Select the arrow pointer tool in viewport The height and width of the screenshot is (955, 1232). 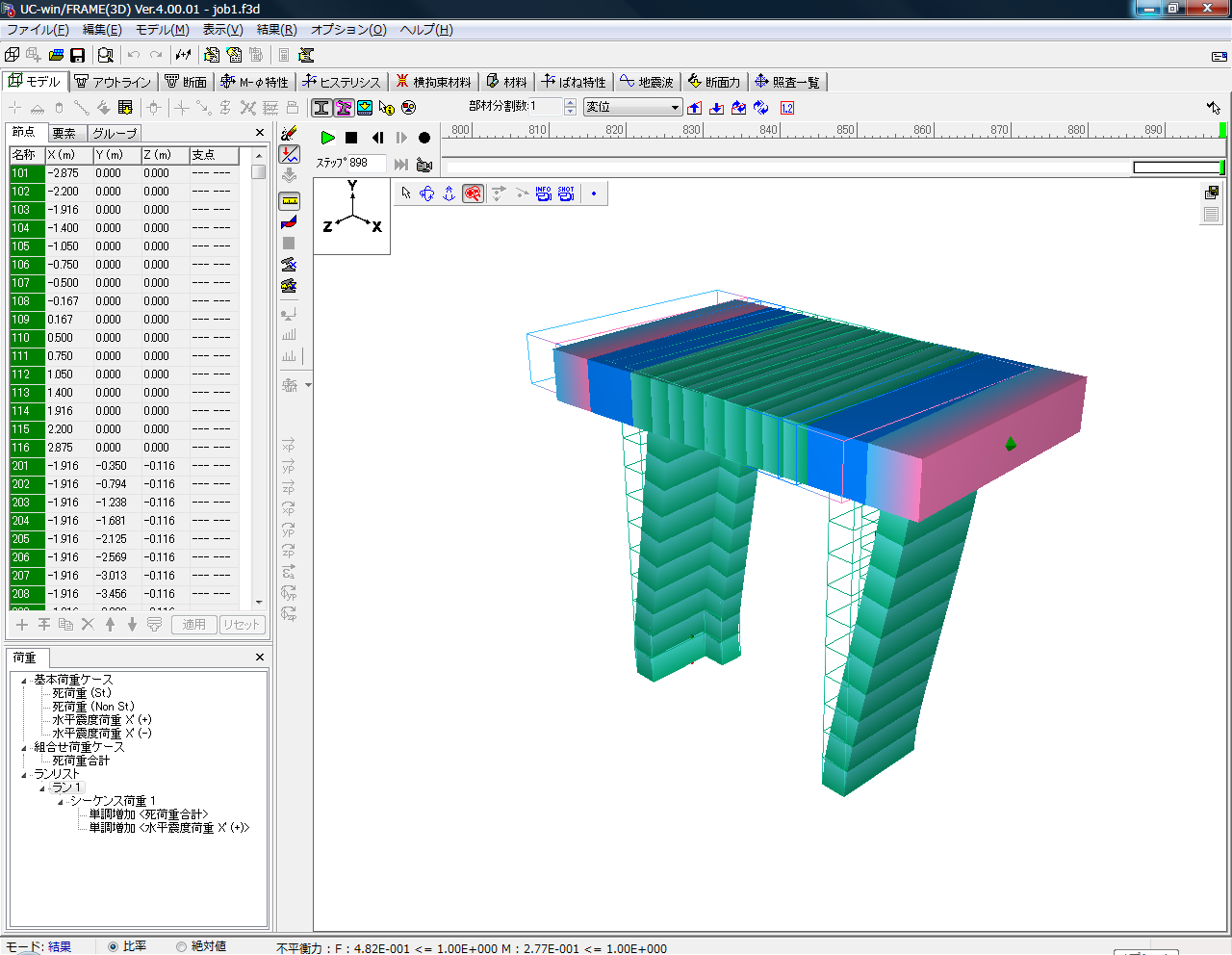click(x=406, y=194)
